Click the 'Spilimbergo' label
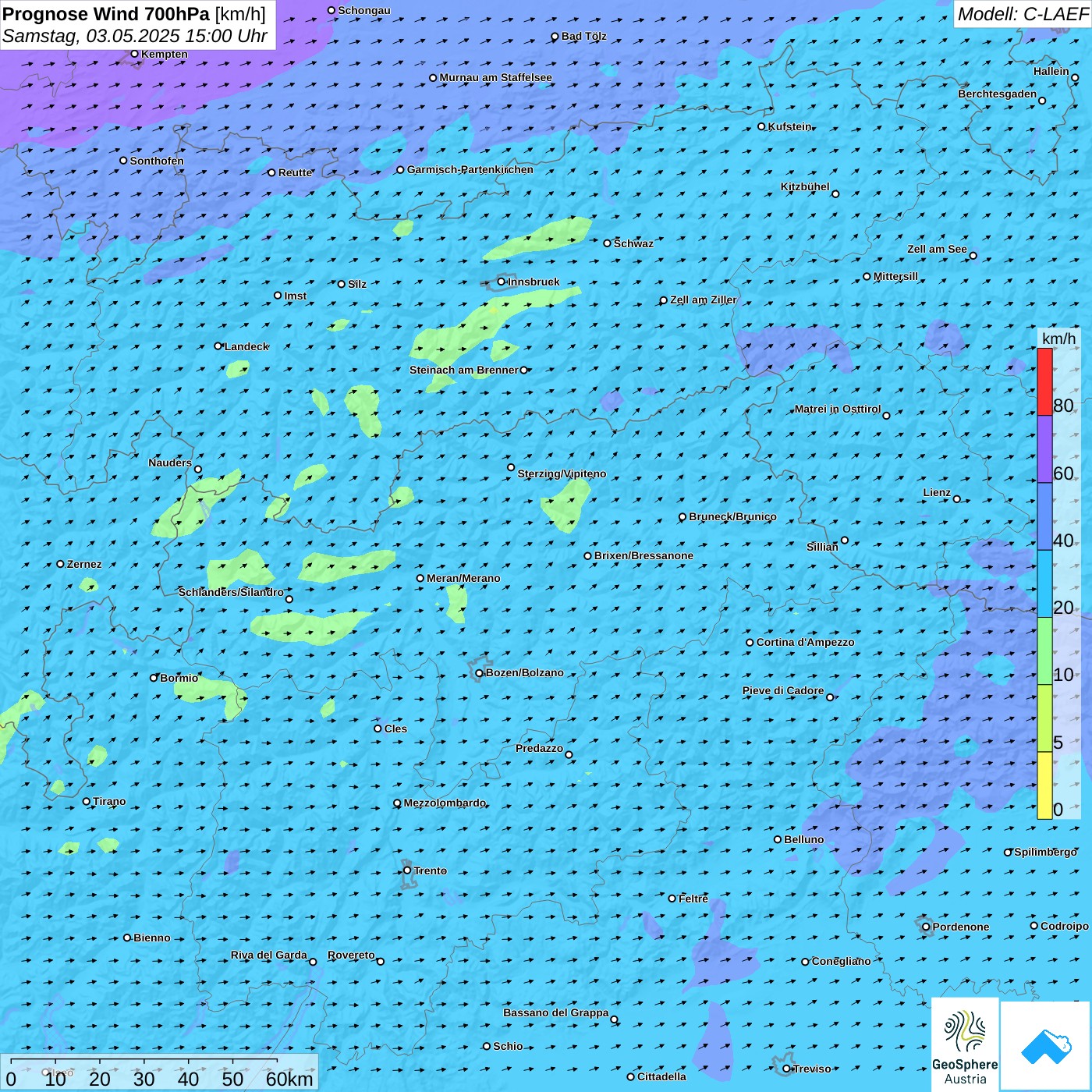 [1045, 852]
